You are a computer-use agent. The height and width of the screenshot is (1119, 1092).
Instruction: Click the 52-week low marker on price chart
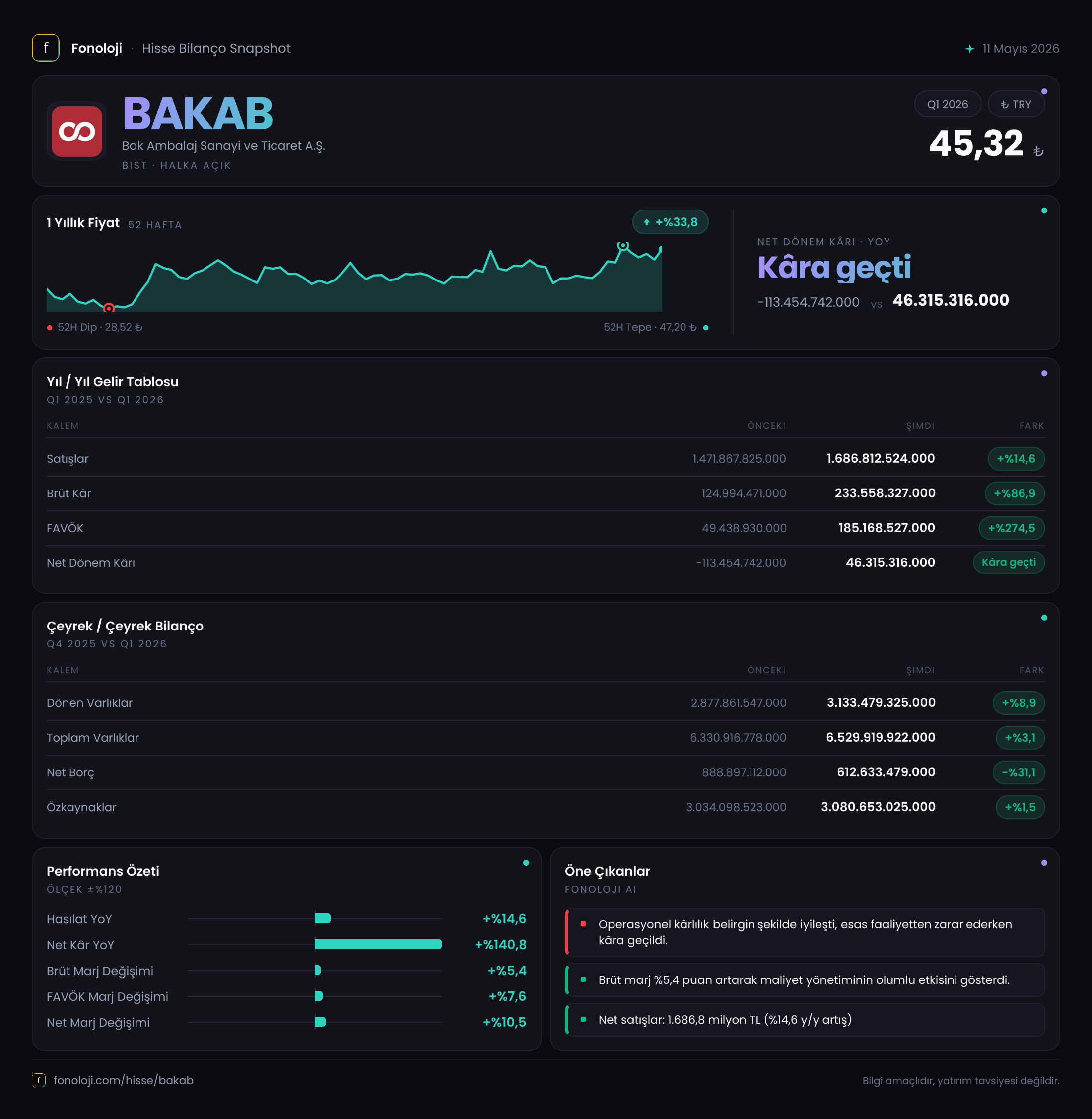click(108, 308)
